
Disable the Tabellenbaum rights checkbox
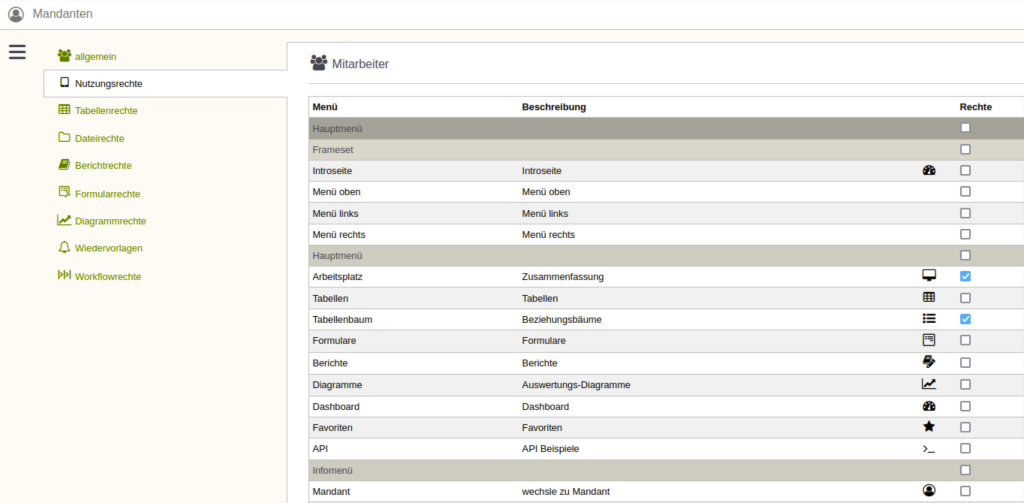(x=965, y=319)
